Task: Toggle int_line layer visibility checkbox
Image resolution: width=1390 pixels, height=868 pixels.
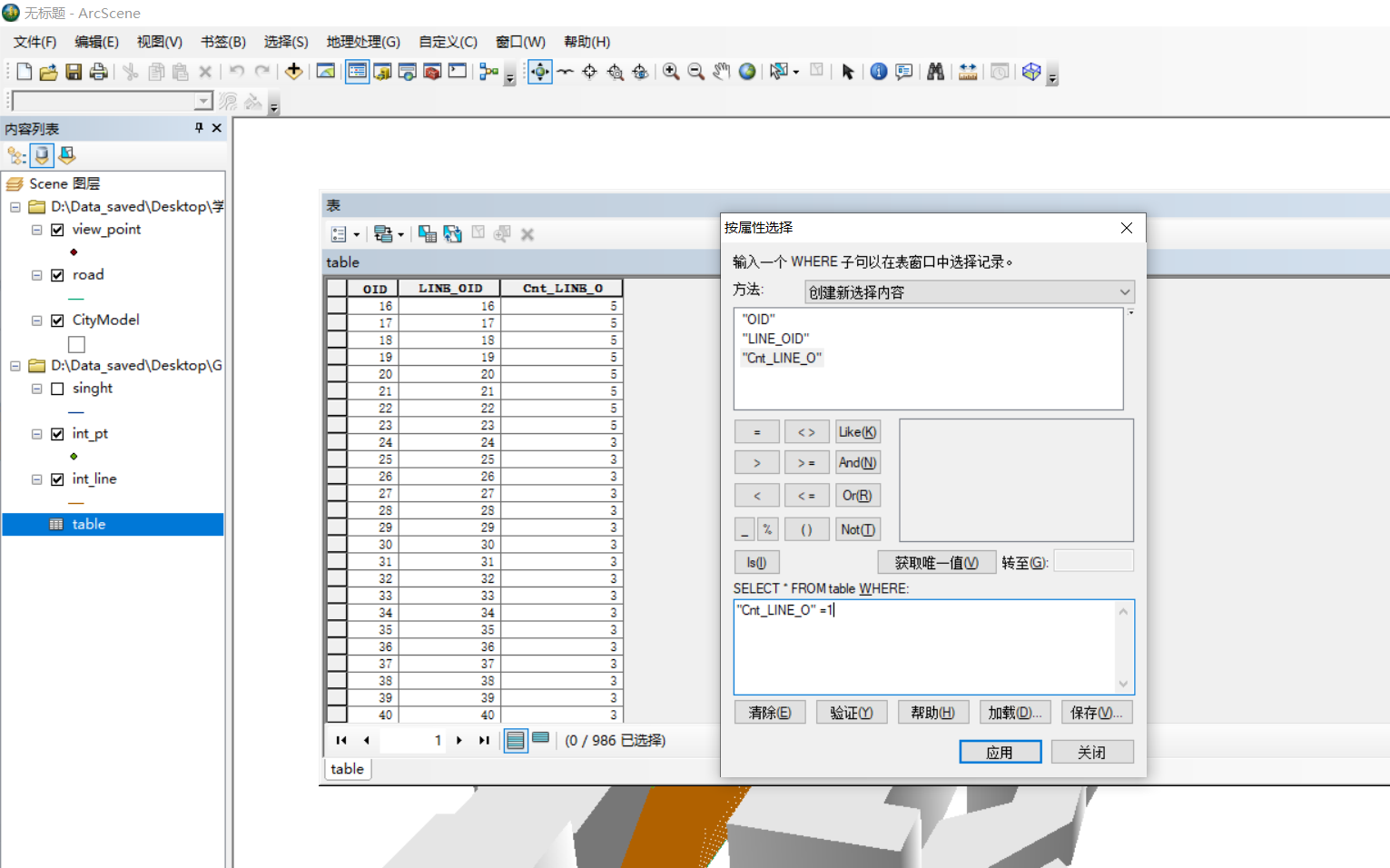Action: pos(57,479)
